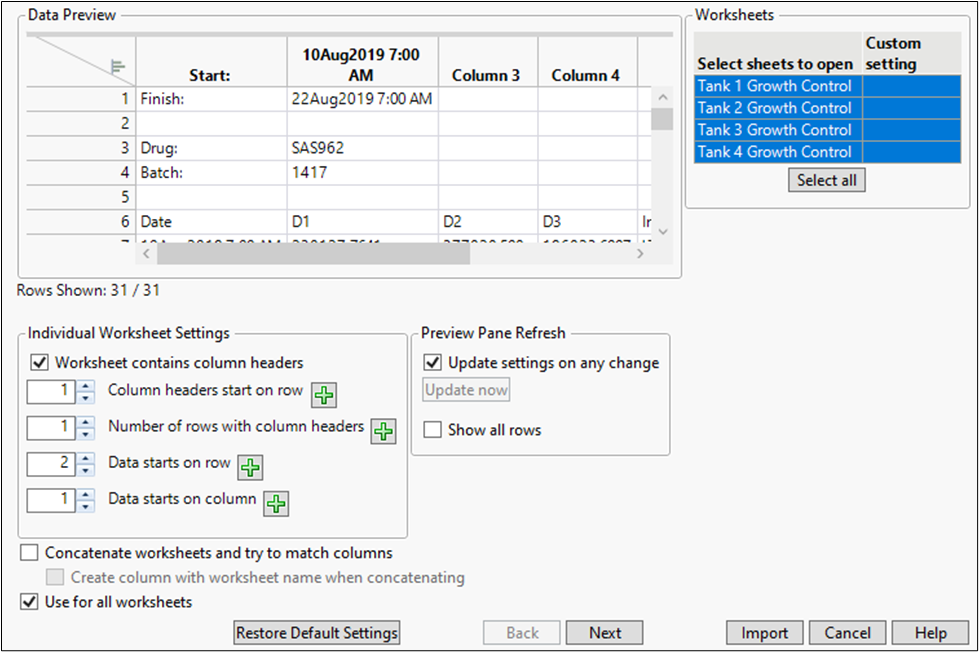Click Number of rows with column headers field
The image size is (979, 652).
tap(51, 428)
